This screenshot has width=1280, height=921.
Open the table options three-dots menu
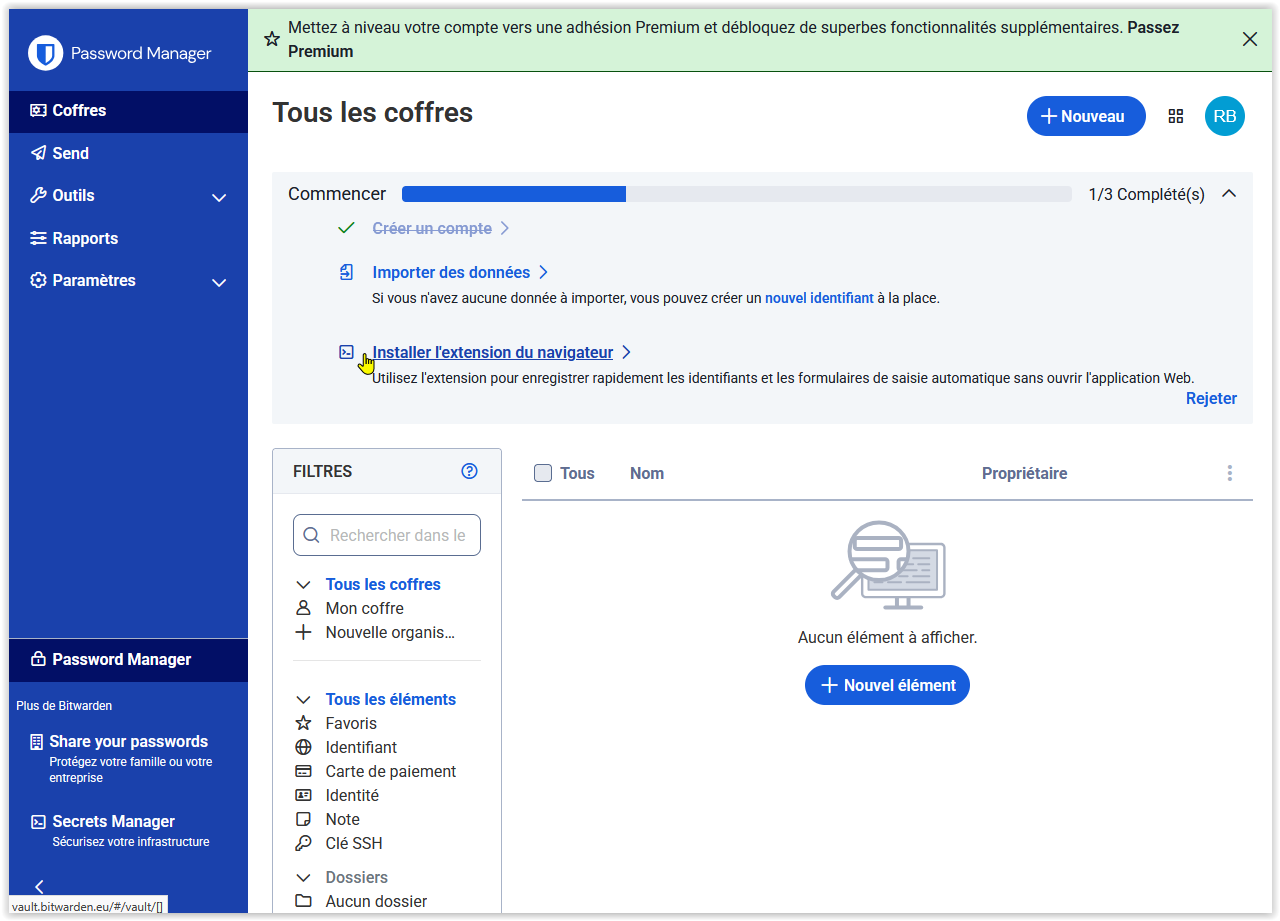pos(1229,473)
